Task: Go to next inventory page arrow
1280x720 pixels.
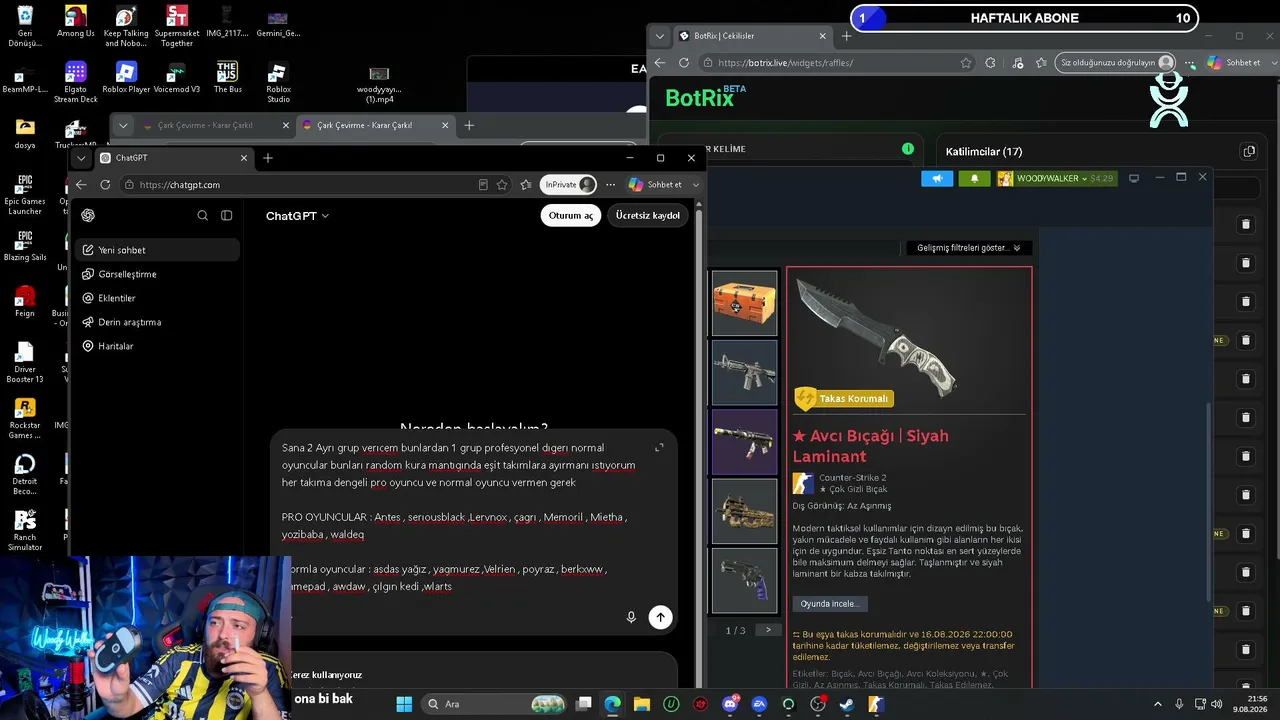Action: click(x=768, y=630)
